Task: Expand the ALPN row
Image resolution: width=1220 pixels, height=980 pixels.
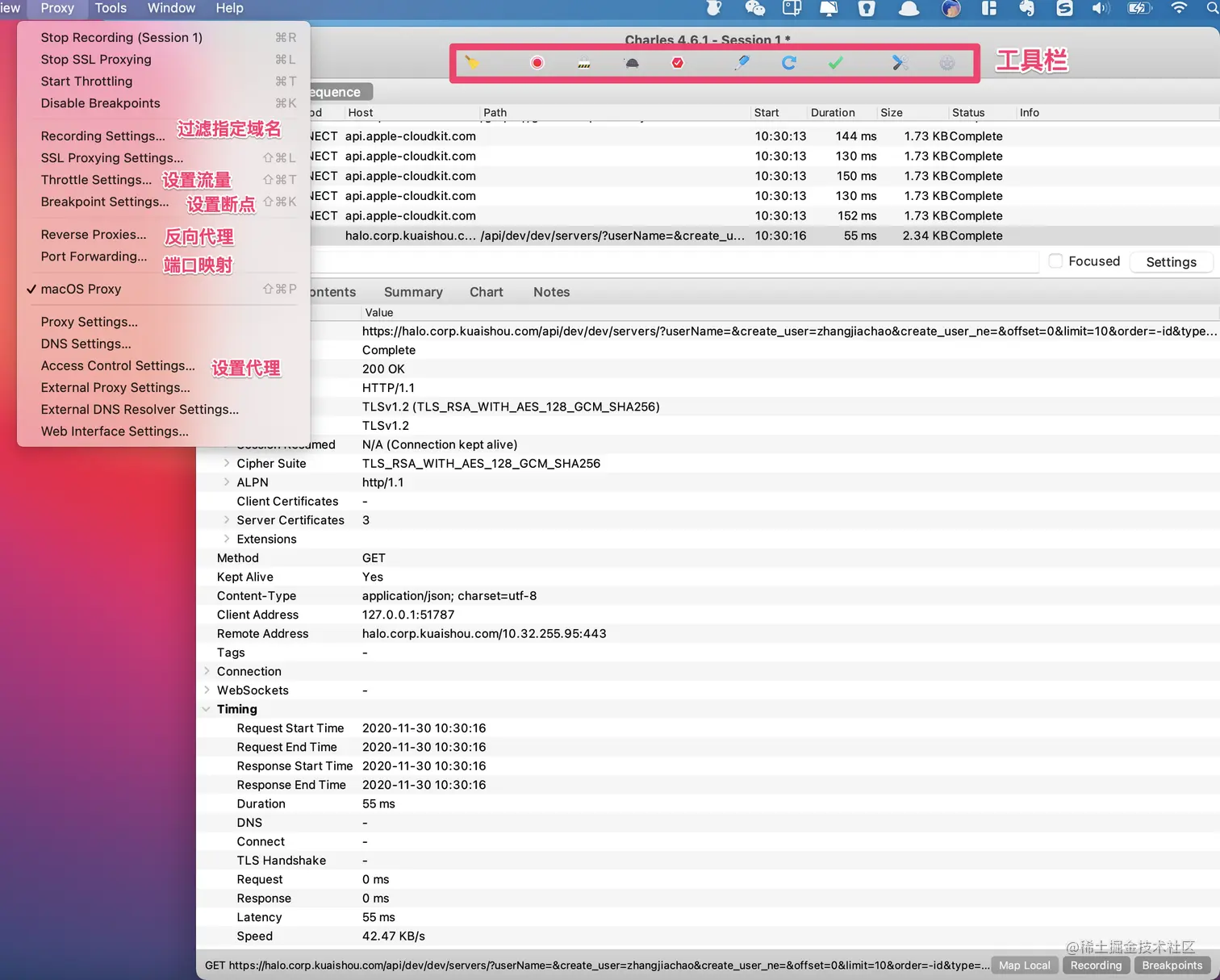Action: click(227, 482)
